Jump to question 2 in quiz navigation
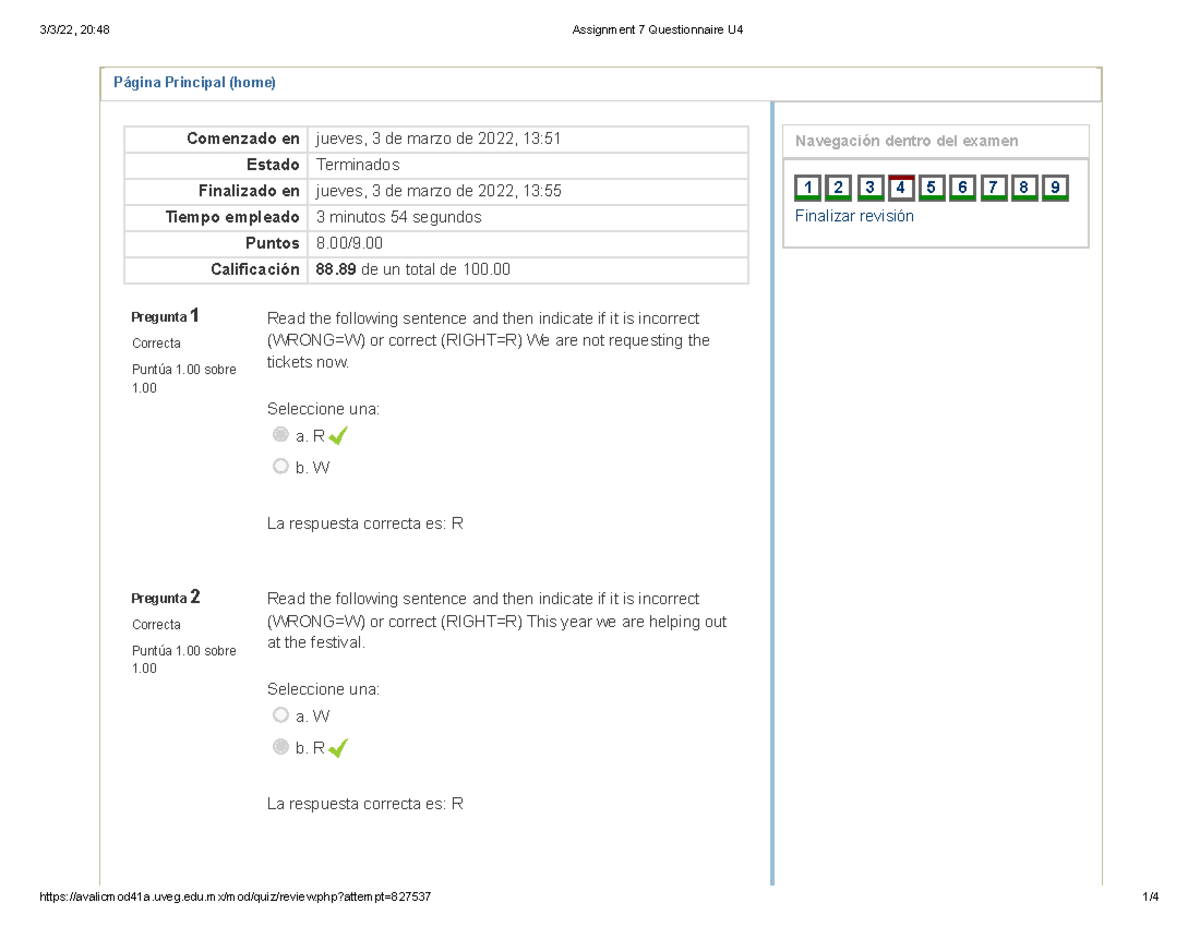The image size is (1200, 927). tap(840, 188)
